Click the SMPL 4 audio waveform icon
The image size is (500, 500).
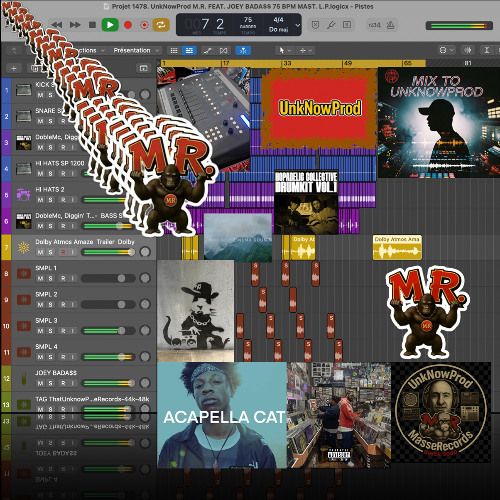pyautogui.click(x=24, y=352)
